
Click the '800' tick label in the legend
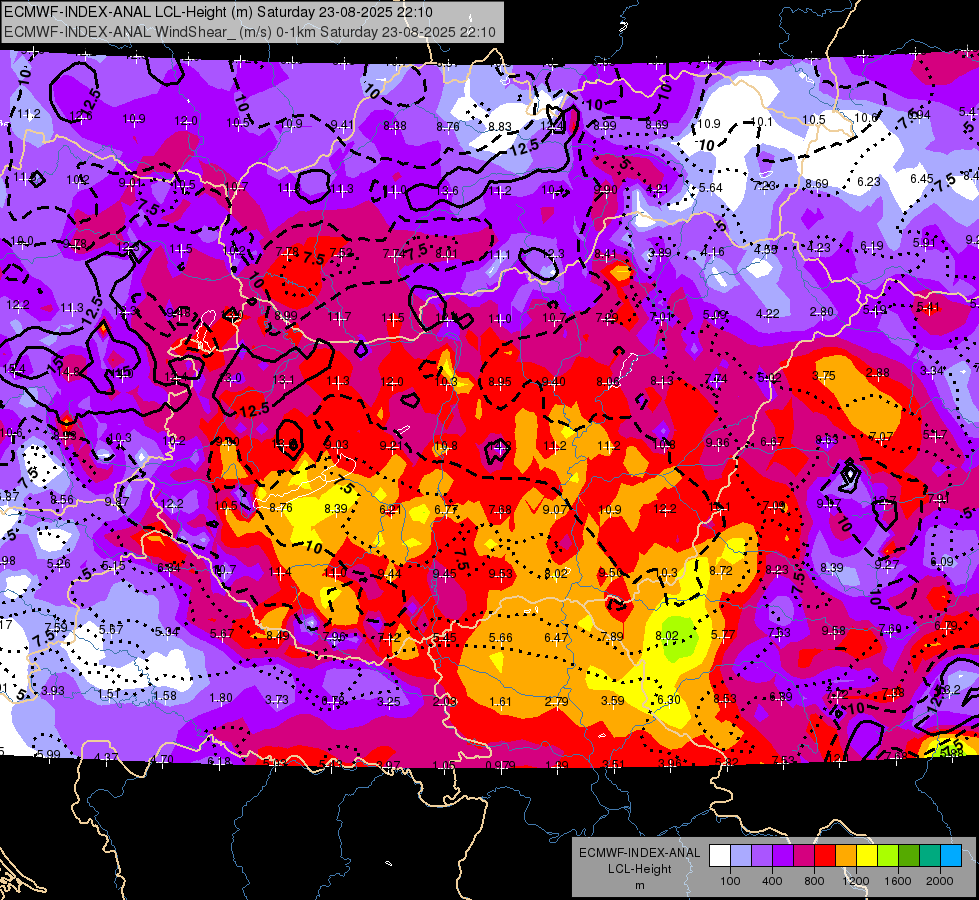814,881
